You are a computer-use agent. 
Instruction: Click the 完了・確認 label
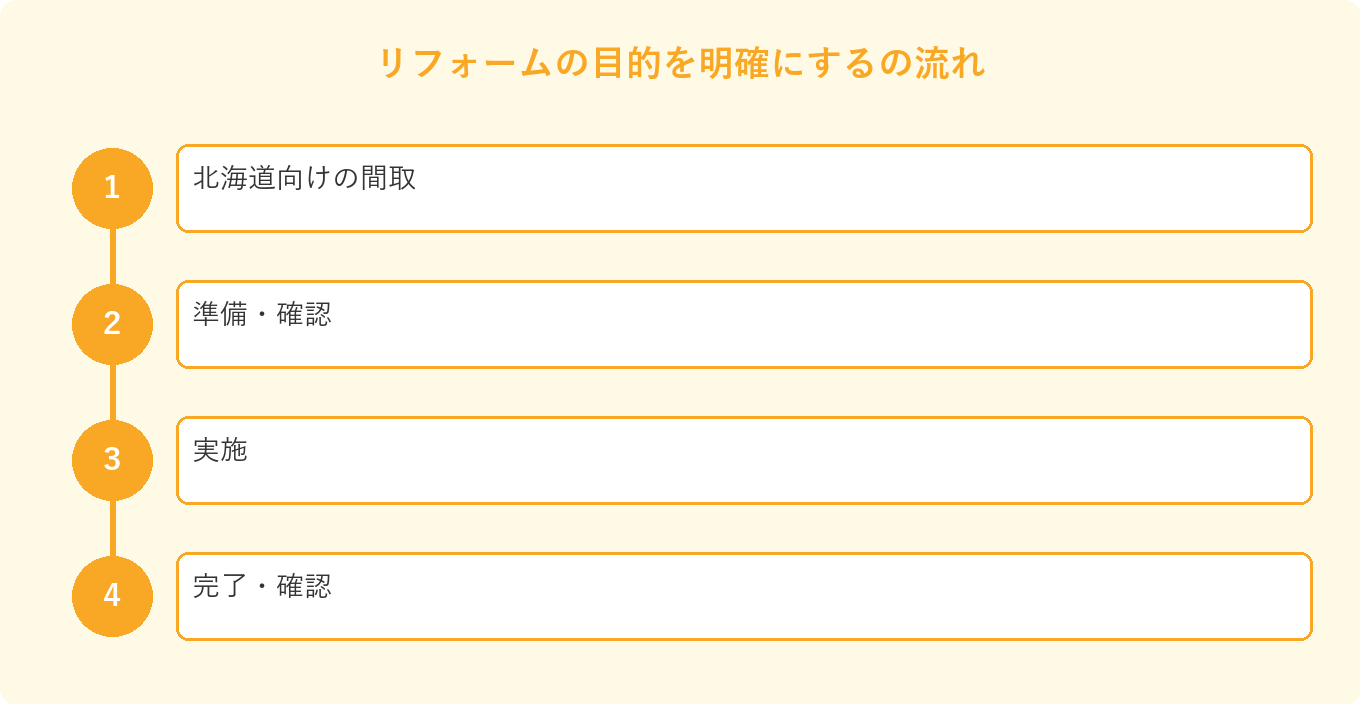click(x=262, y=587)
